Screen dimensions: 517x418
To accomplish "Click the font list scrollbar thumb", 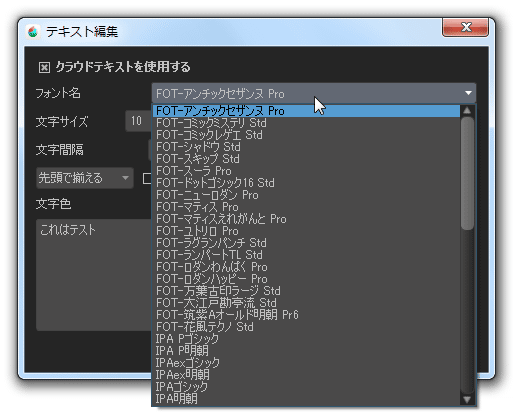I will (x=467, y=173).
